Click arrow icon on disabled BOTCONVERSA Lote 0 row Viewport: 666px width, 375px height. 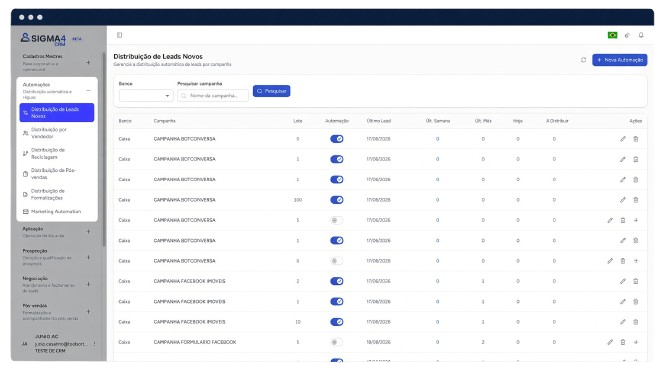(636, 261)
